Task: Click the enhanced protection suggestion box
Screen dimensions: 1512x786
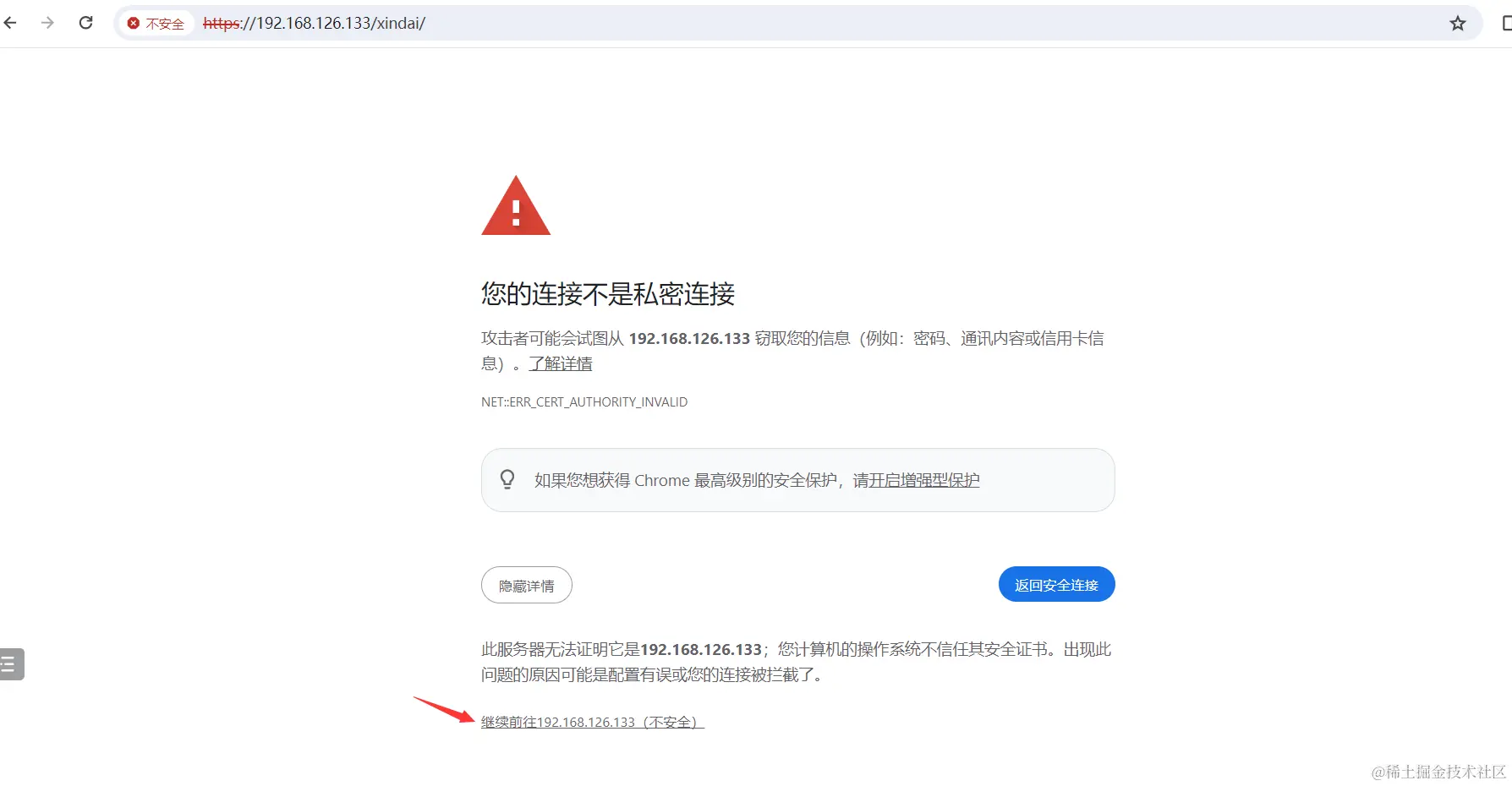Action: coord(797,480)
